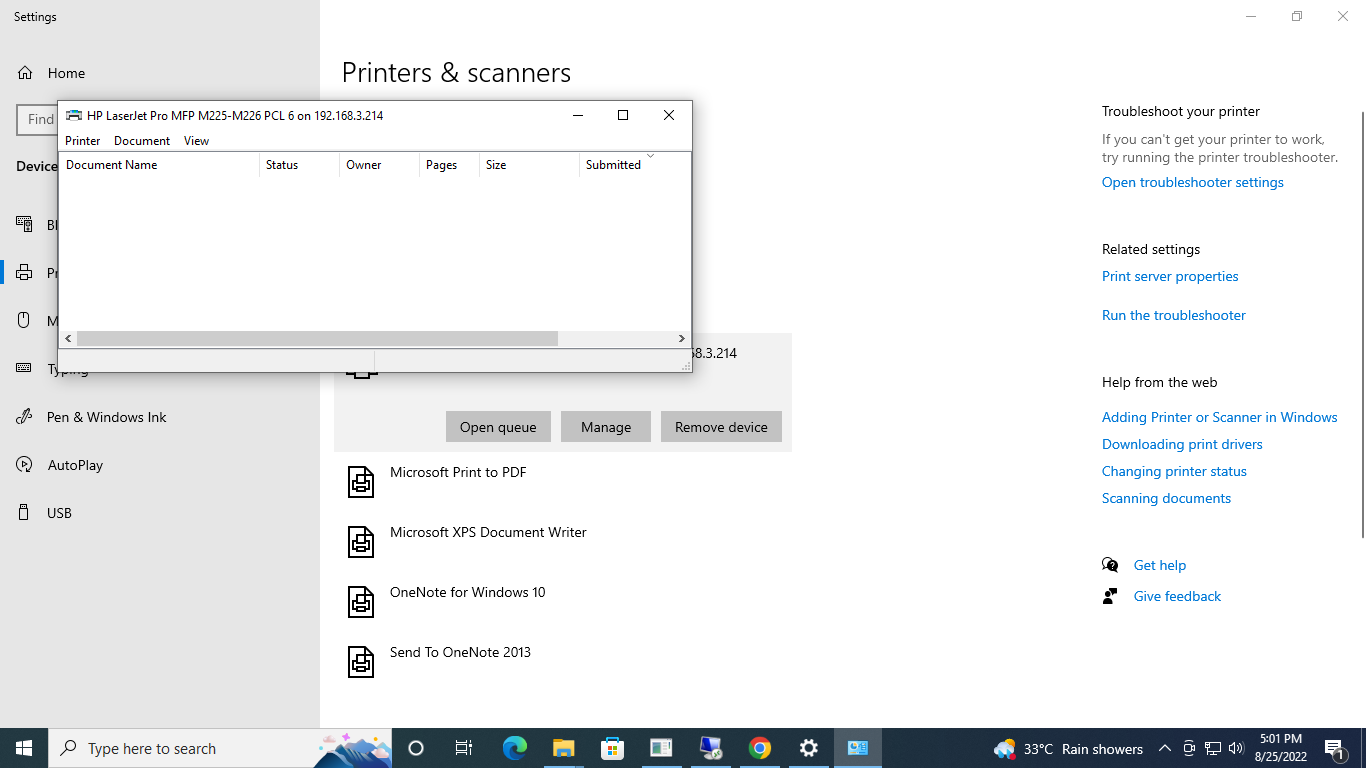Open Adding Printer or Scanner in Windows link

tap(1220, 417)
